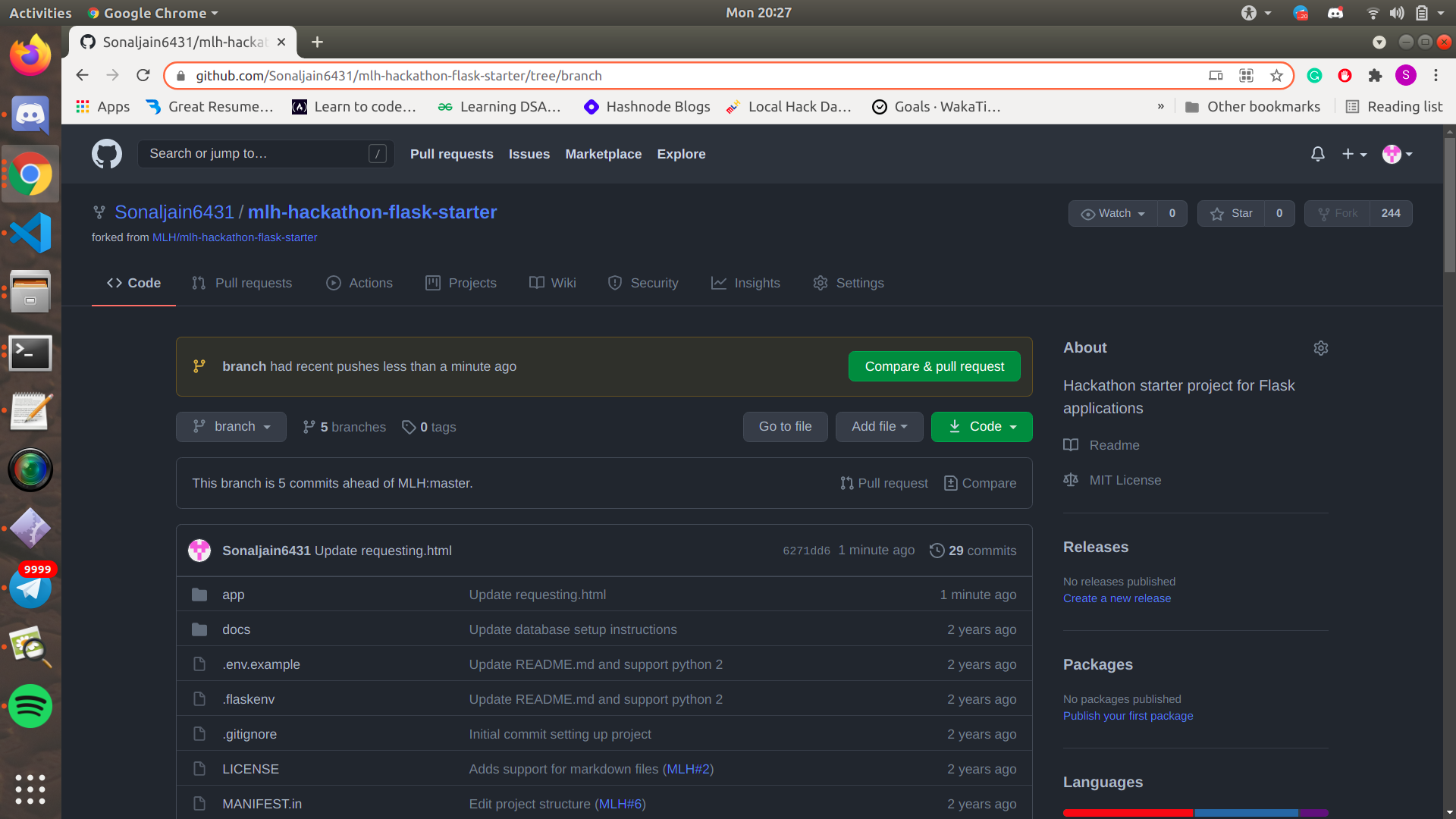1456x819 pixels.
Task: Open the notifications bell
Action: click(x=1318, y=154)
